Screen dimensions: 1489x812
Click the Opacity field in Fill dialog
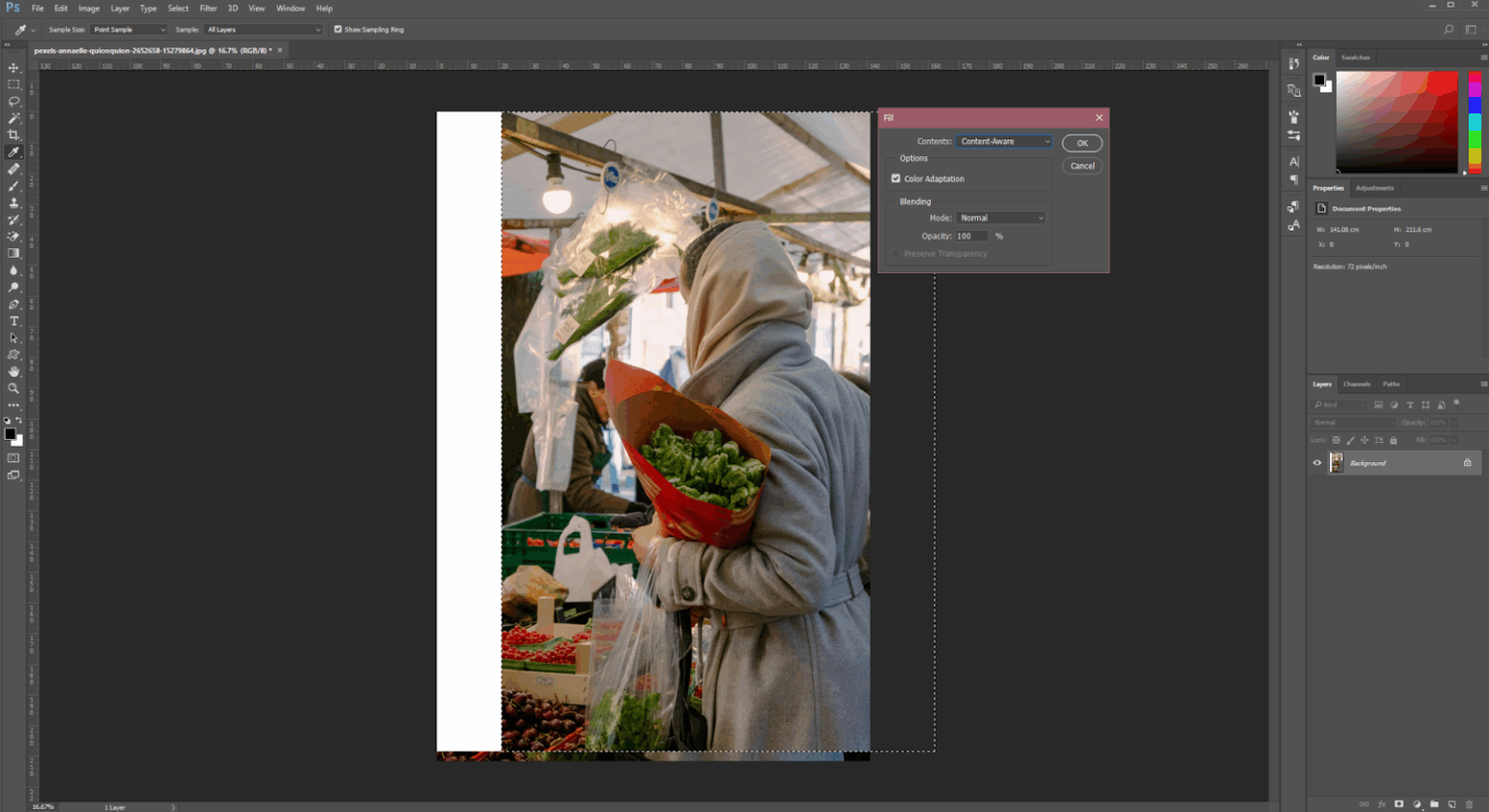coord(970,236)
